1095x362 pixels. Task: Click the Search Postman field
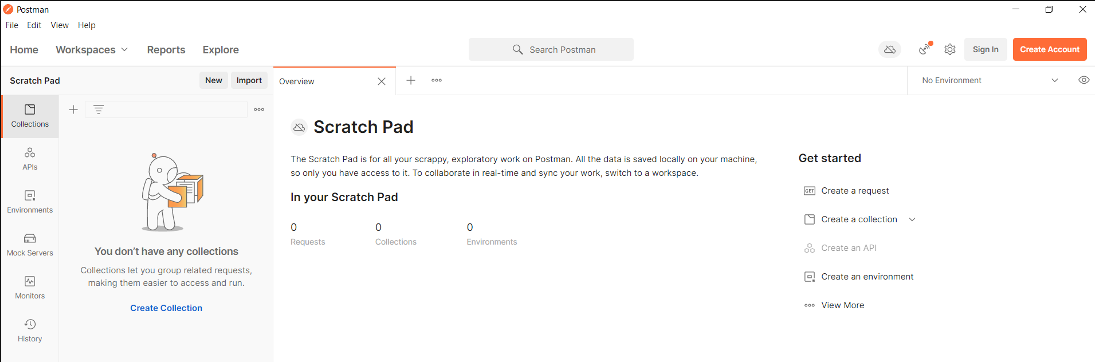551,50
